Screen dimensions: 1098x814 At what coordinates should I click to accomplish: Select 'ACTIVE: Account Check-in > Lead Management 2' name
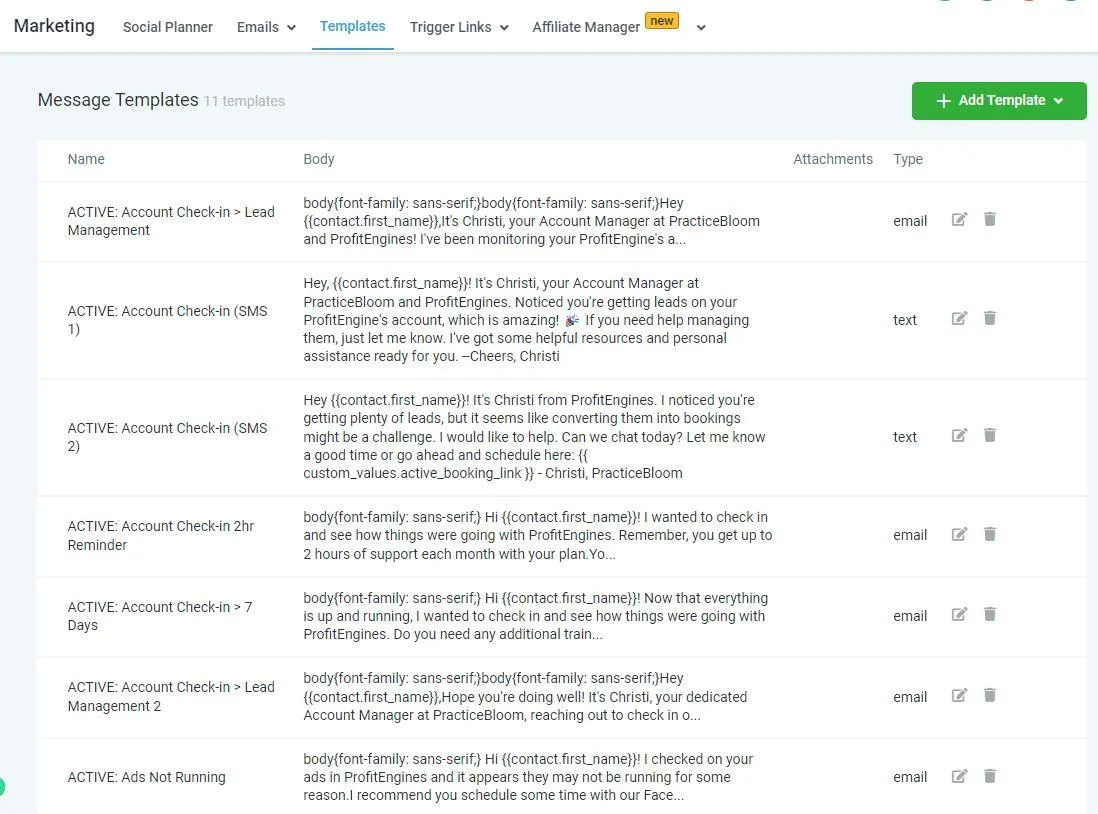[171, 696]
